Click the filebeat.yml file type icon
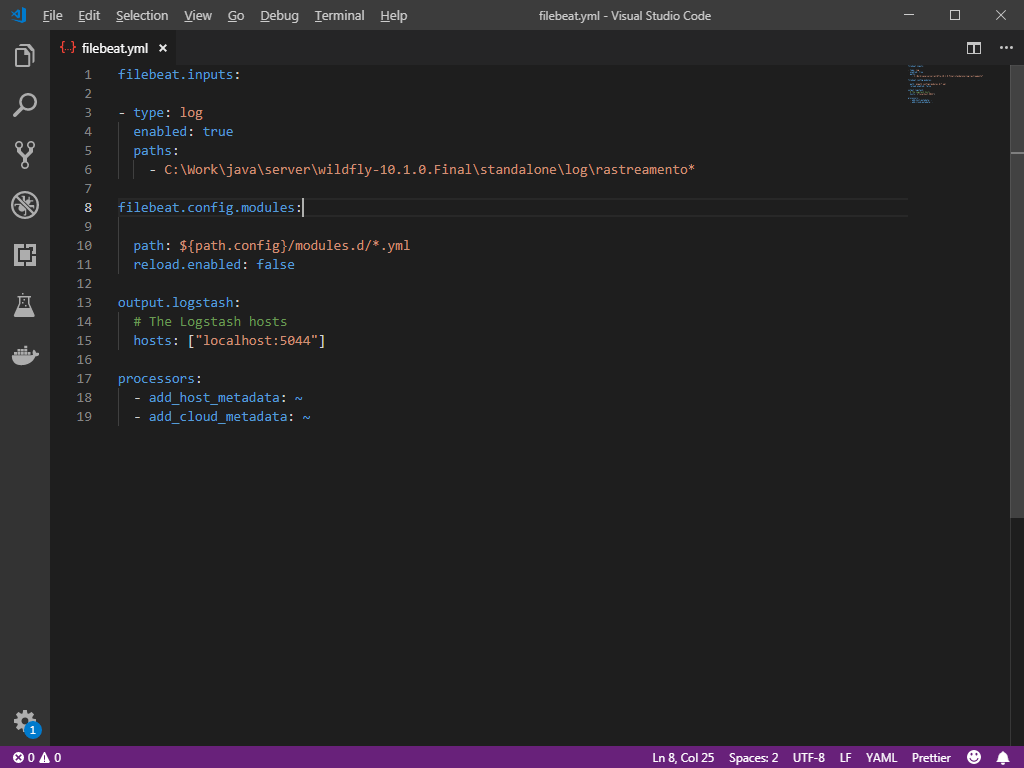 point(68,48)
